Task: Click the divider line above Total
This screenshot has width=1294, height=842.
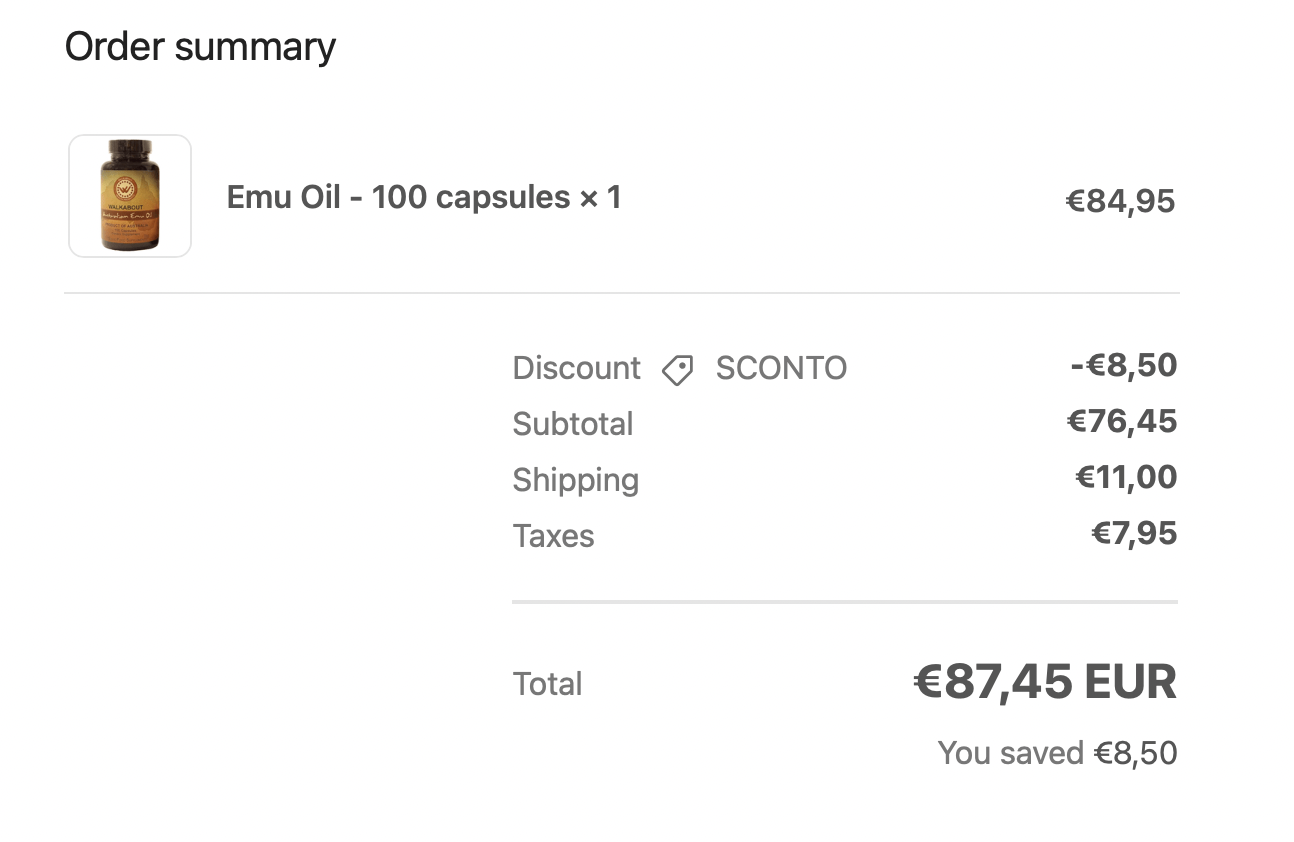Action: click(844, 602)
